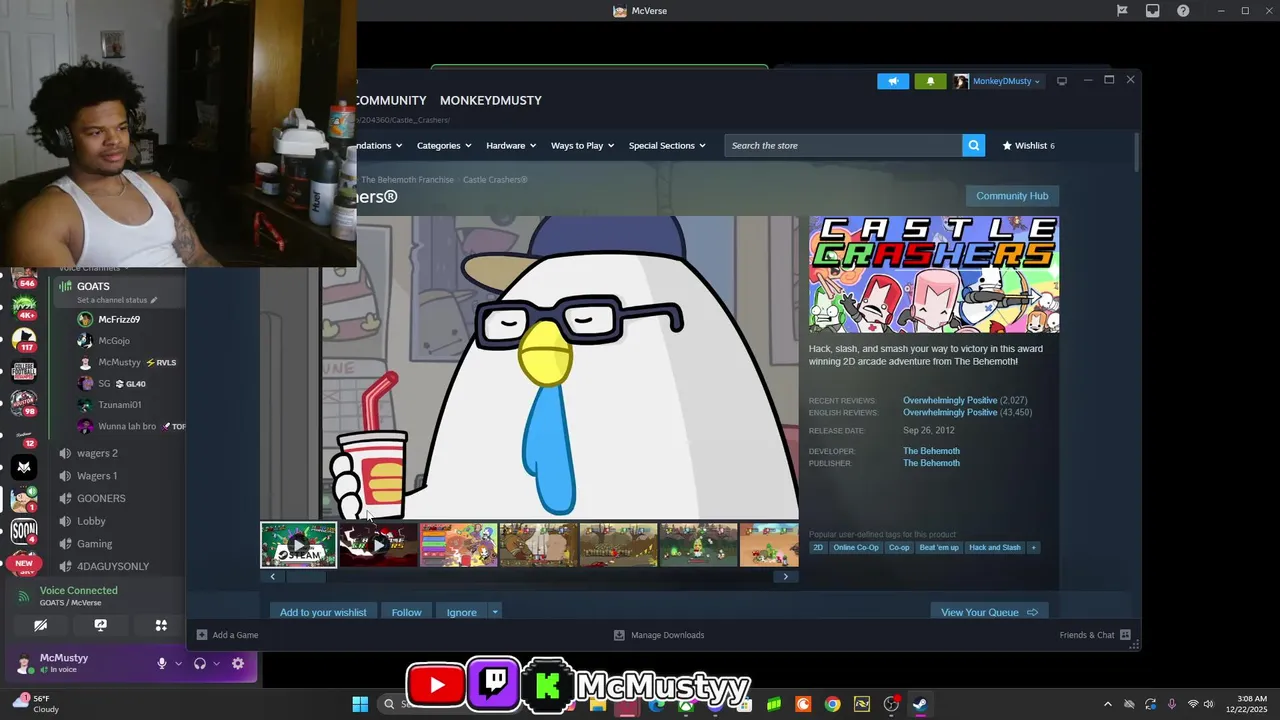Viewport: 1280px width, 720px height.
Task: Open Discord help question mark icon
Action: [x=1184, y=11]
